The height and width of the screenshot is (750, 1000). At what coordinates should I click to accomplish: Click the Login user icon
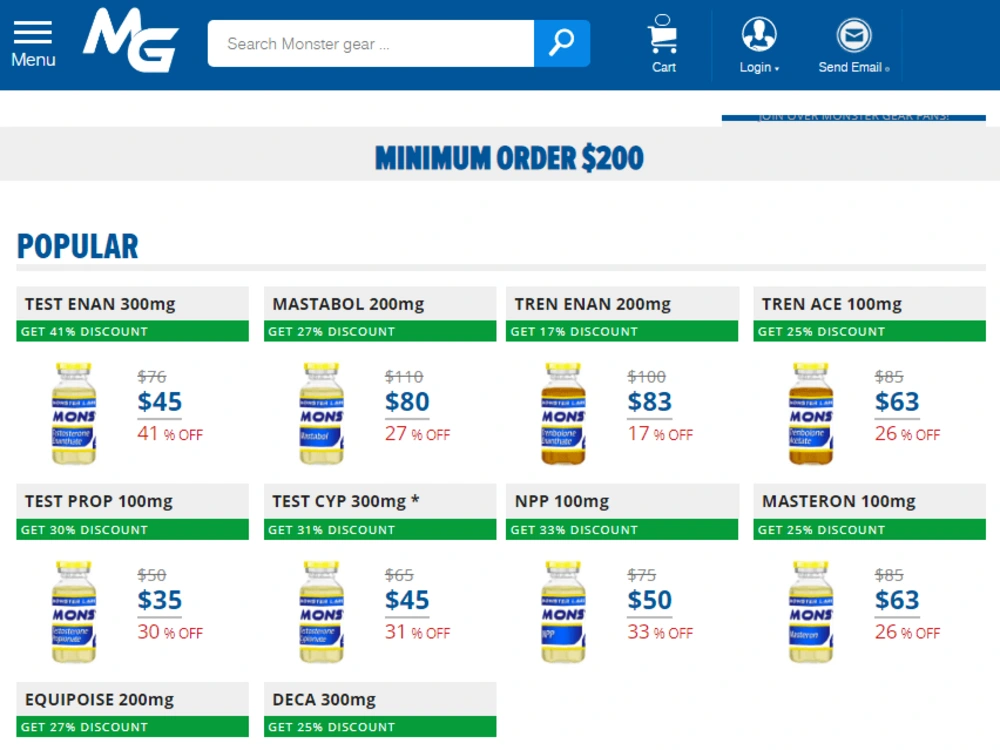coord(759,34)
